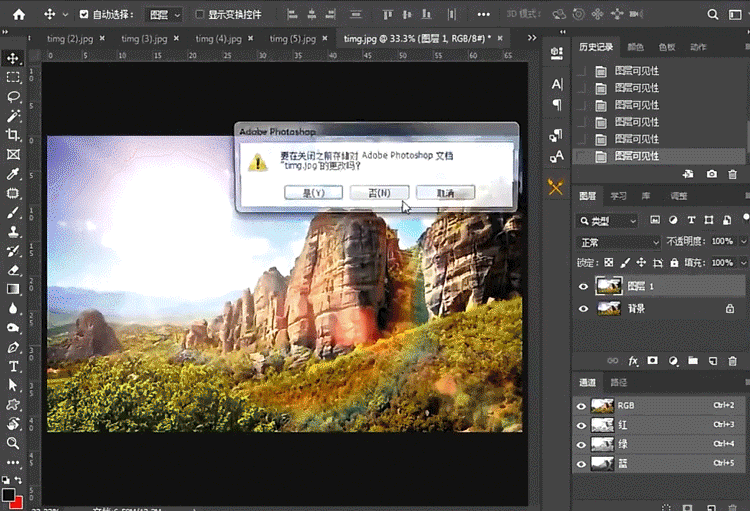Open layer styles fx button

coord(633,361)
